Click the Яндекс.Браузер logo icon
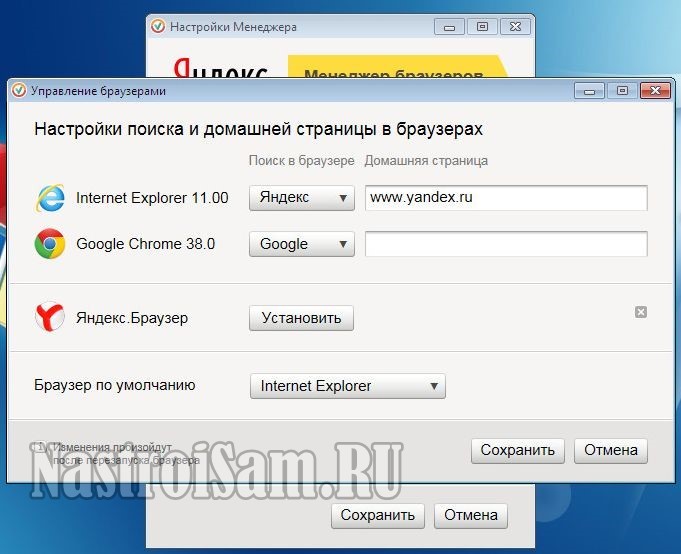The image size is (681, 554). 50,317
